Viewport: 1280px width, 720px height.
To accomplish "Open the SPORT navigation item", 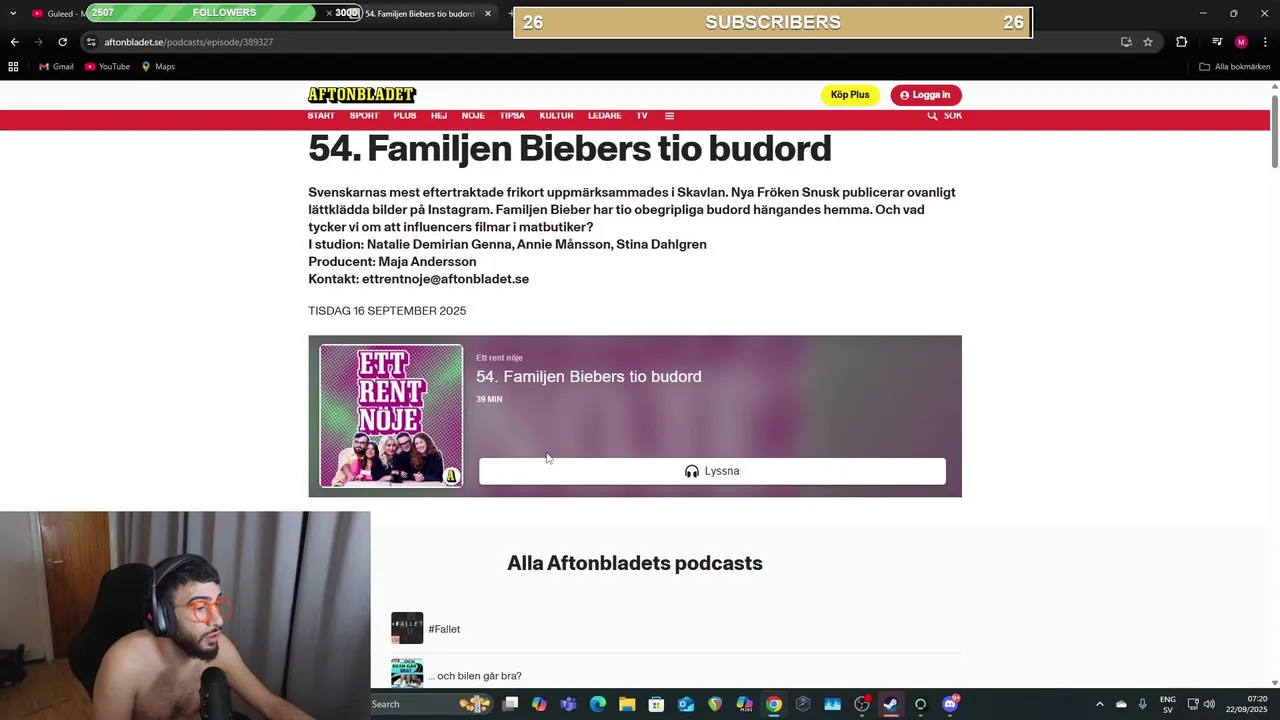I will pos(364,116).
